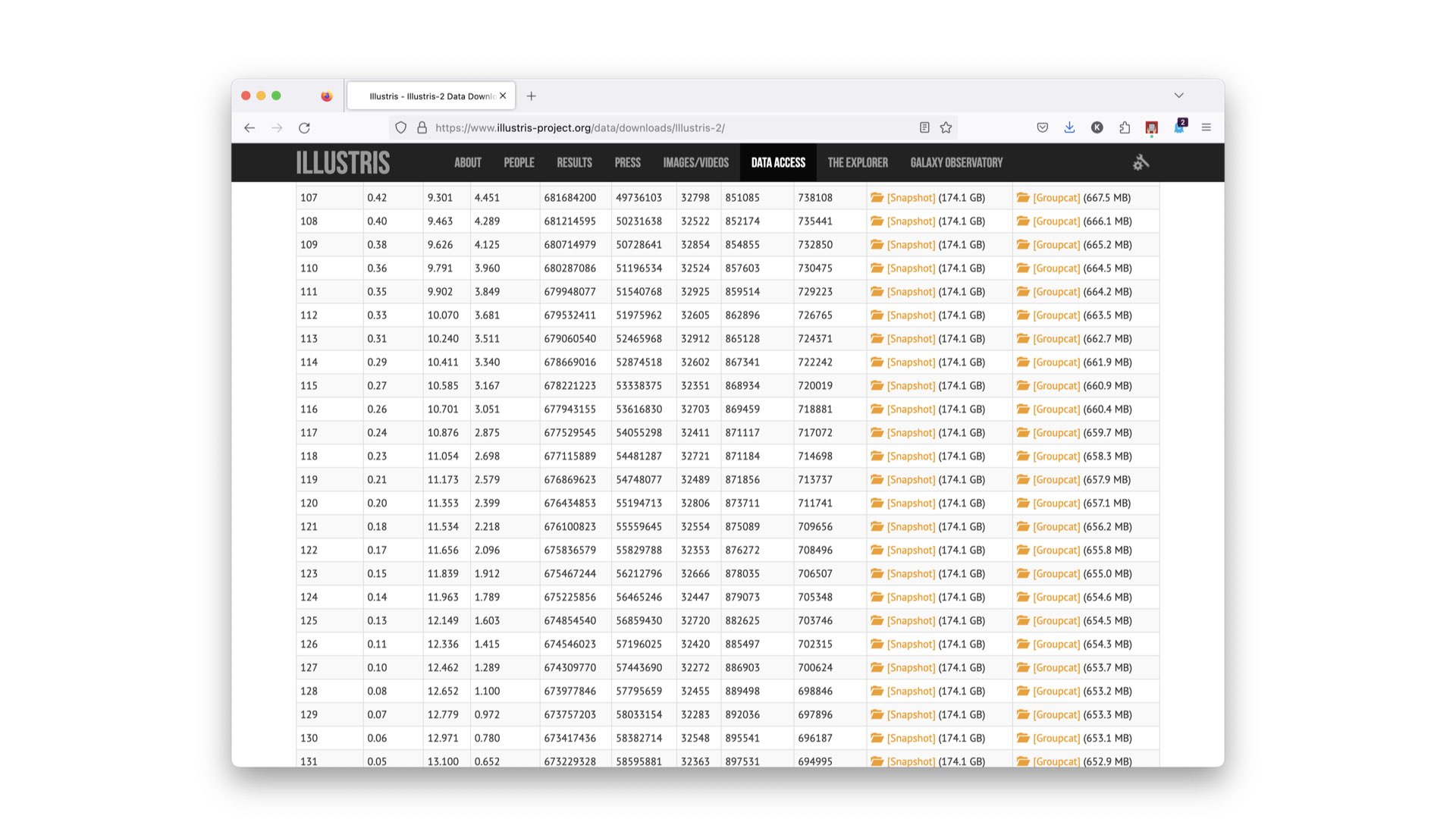
Task: Expand the list all tabs chevron
Action: [x=1178, y=96]
